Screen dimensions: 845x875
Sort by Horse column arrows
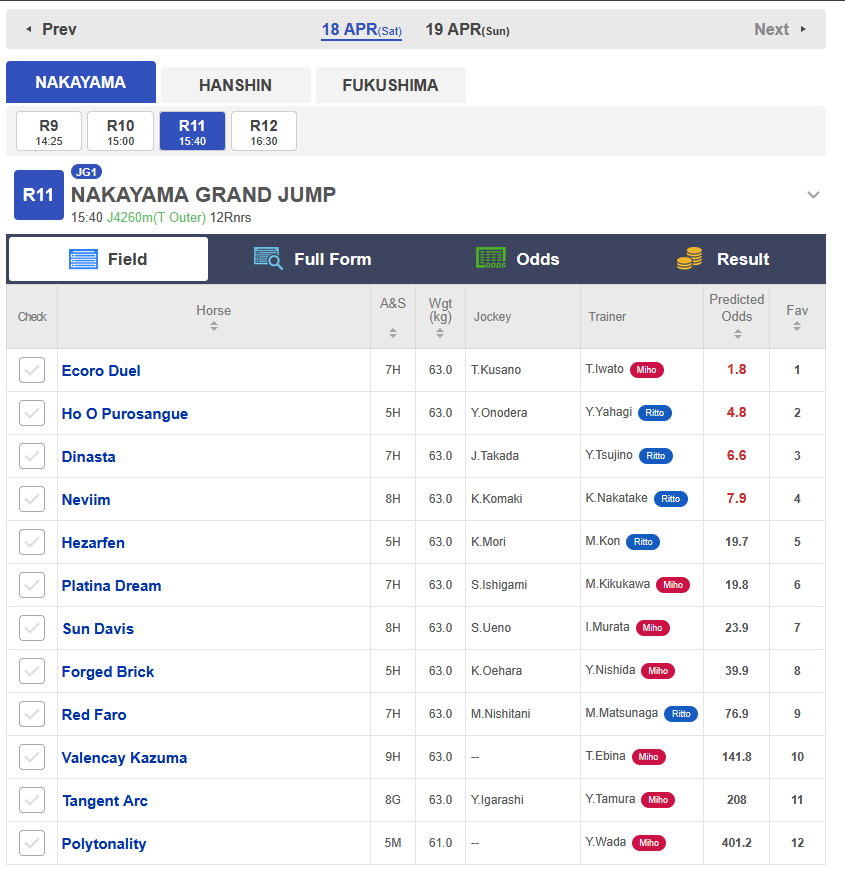pos(214,327)
